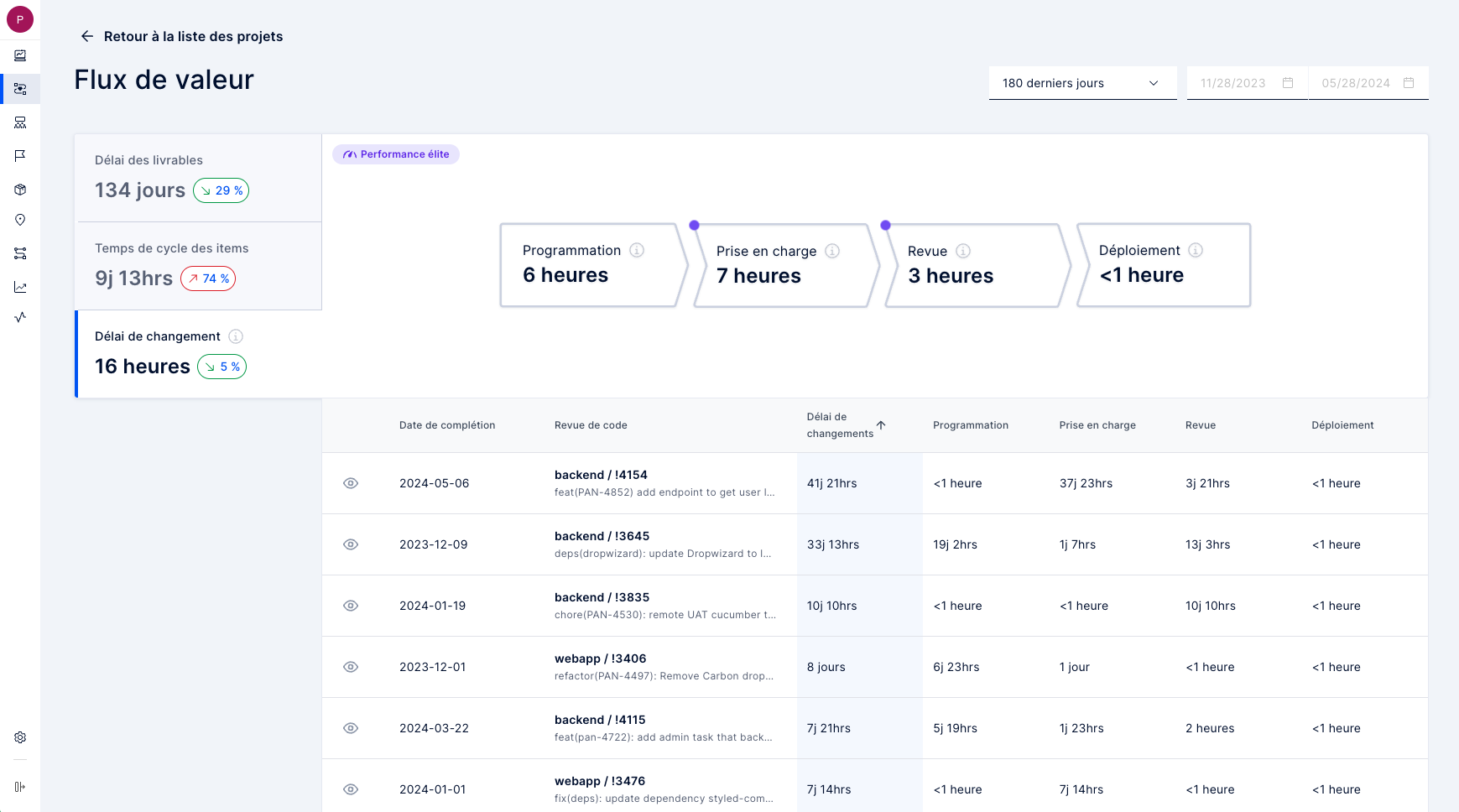Viewport: 1459px width, 812px height.
Task: Toggle visibility for the webapp !3406 row
Action: [351, 667]
